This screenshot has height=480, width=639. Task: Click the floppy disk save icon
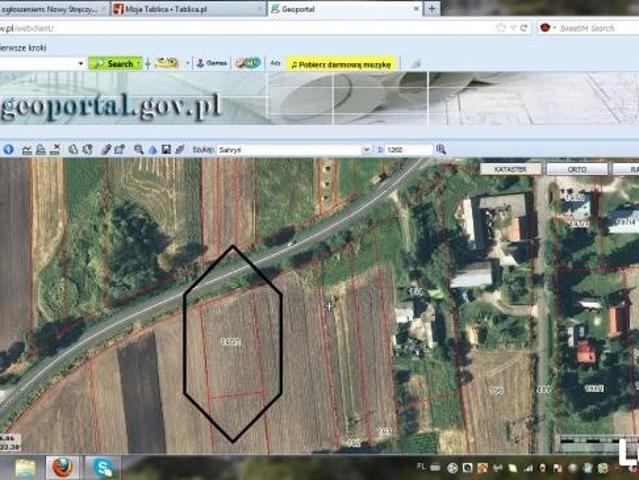coord(166,150)
